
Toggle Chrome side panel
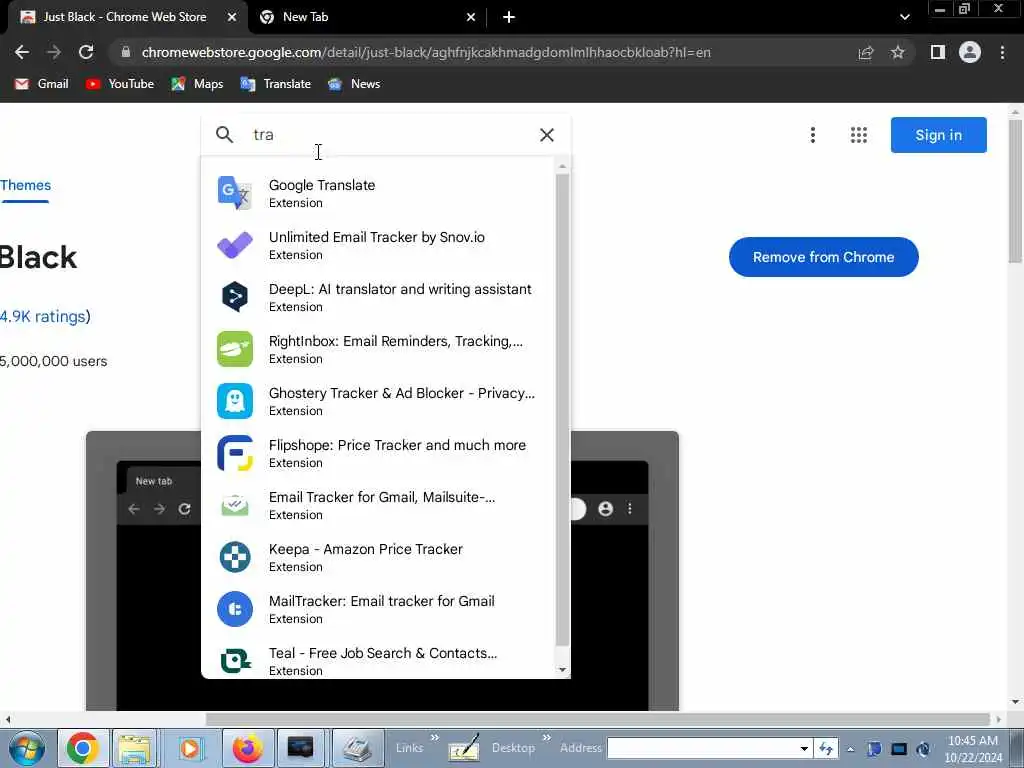pyautogui.click(x=938, y=52)
